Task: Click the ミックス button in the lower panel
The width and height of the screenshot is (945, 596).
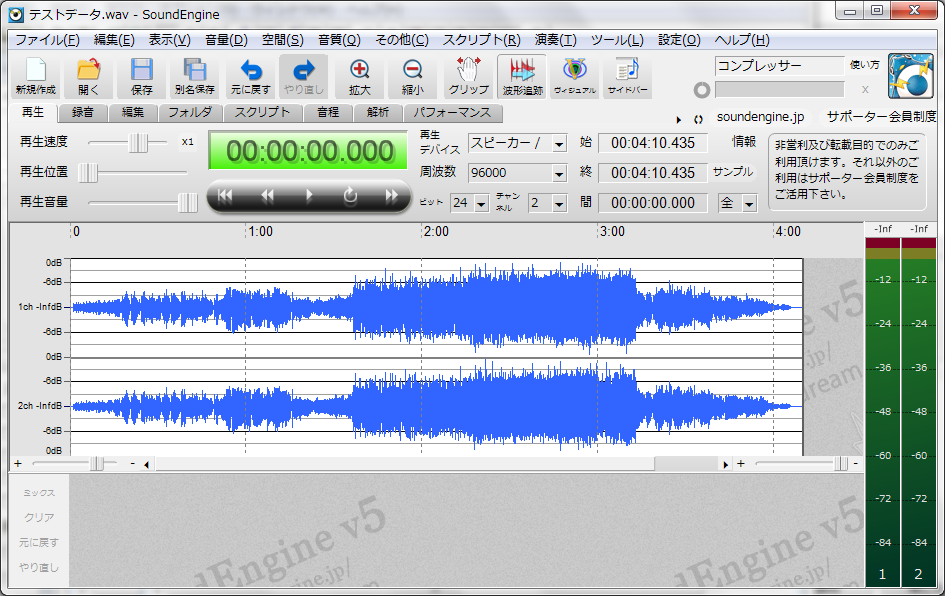Action: 39,493
